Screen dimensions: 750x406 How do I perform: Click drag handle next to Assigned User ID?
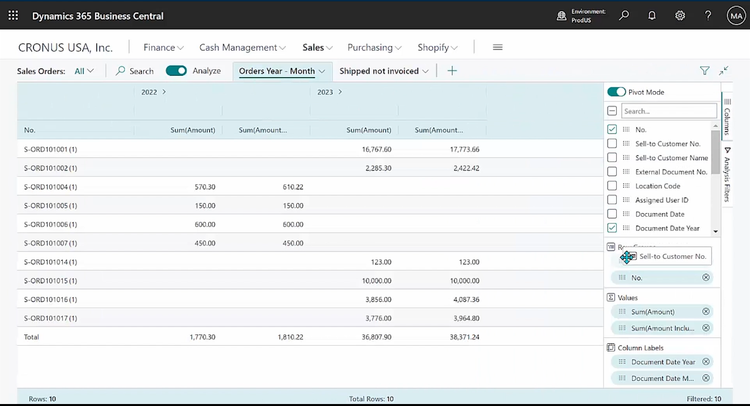click(x=626, y=200)
